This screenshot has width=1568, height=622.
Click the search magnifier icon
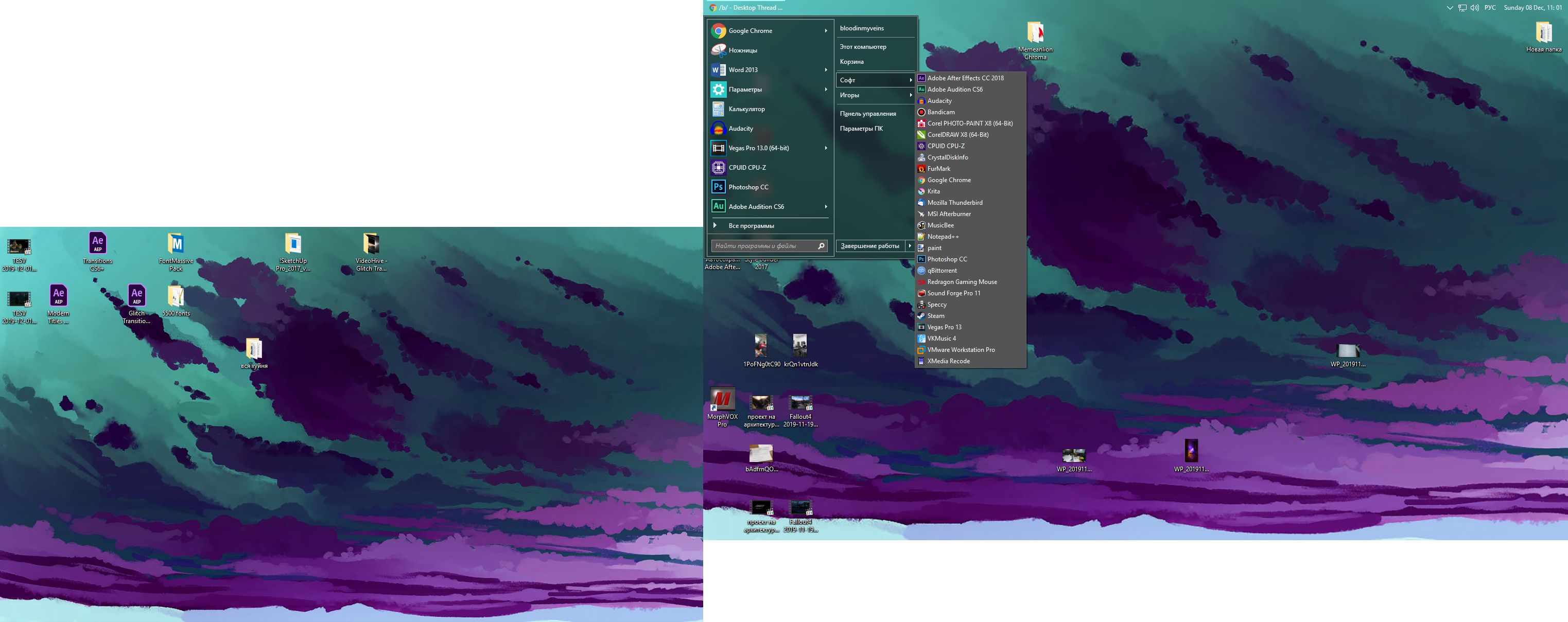[821, 246]
